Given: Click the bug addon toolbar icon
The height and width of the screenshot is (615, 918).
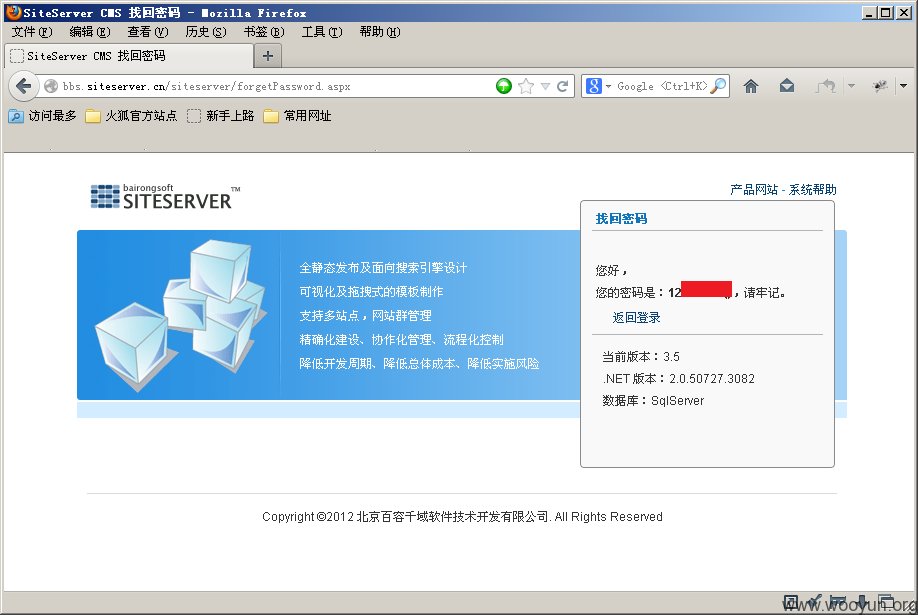Looking at the screenshot, I should (880, 86).
